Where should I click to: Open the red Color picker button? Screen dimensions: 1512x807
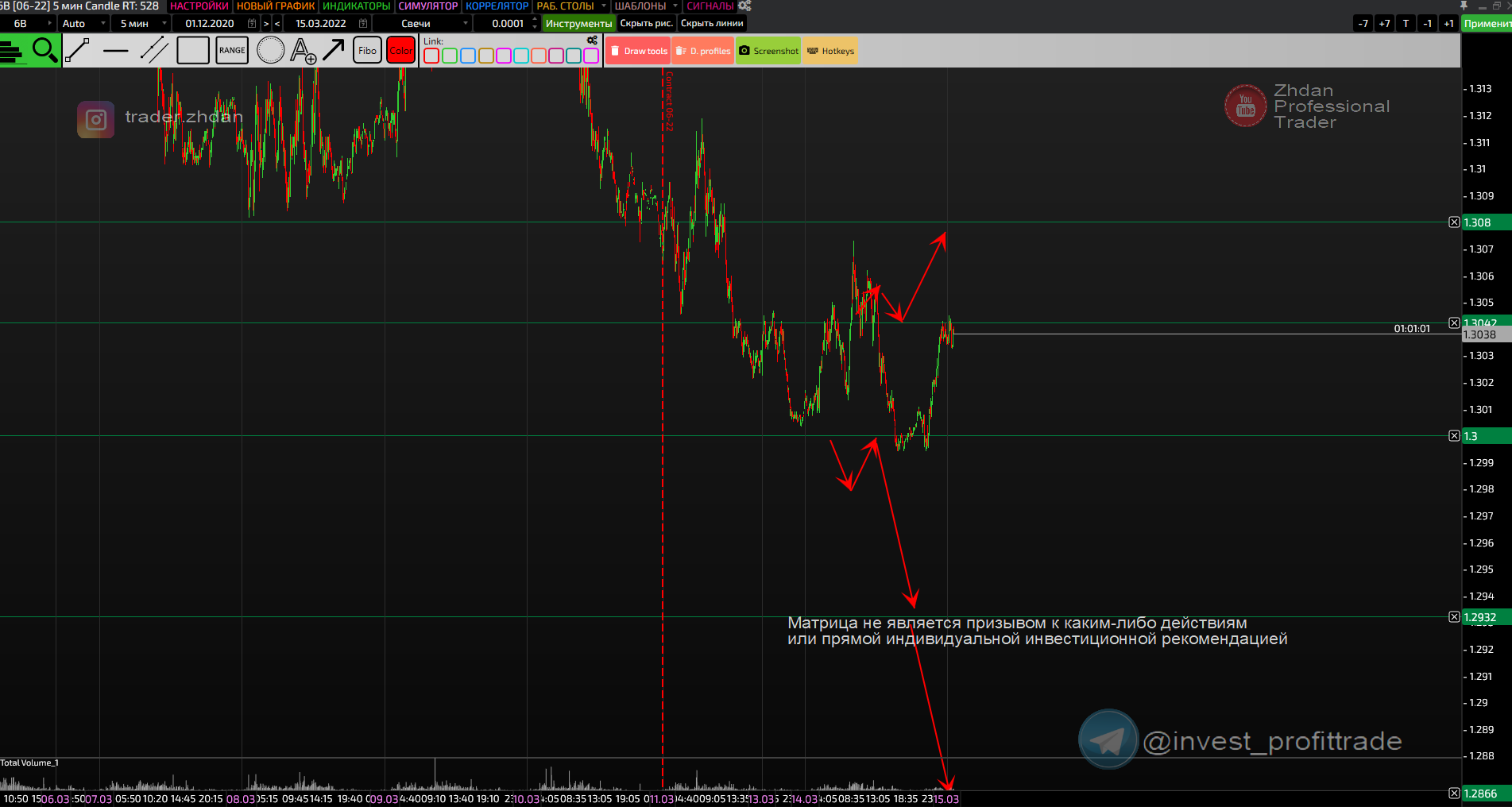(401, 51)
